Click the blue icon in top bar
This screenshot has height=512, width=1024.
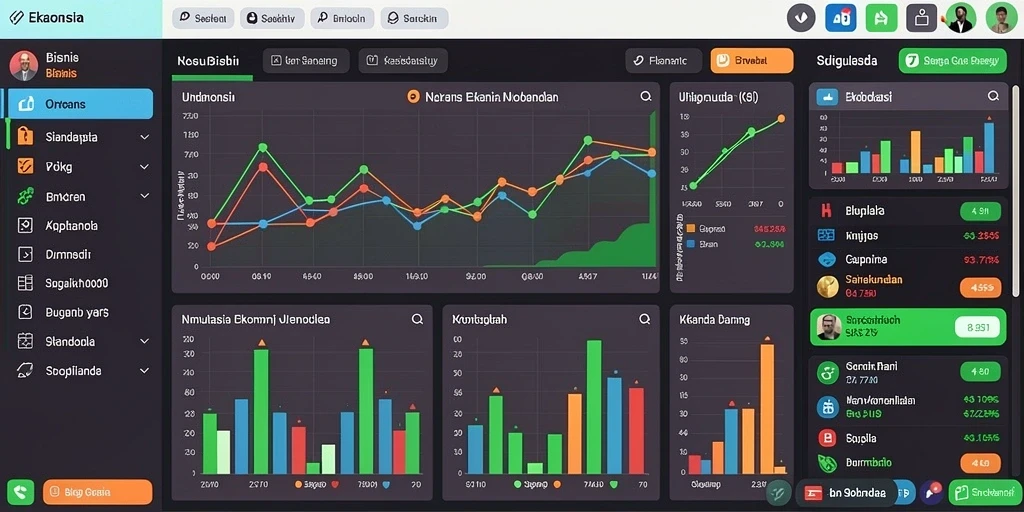coord(840,18)
